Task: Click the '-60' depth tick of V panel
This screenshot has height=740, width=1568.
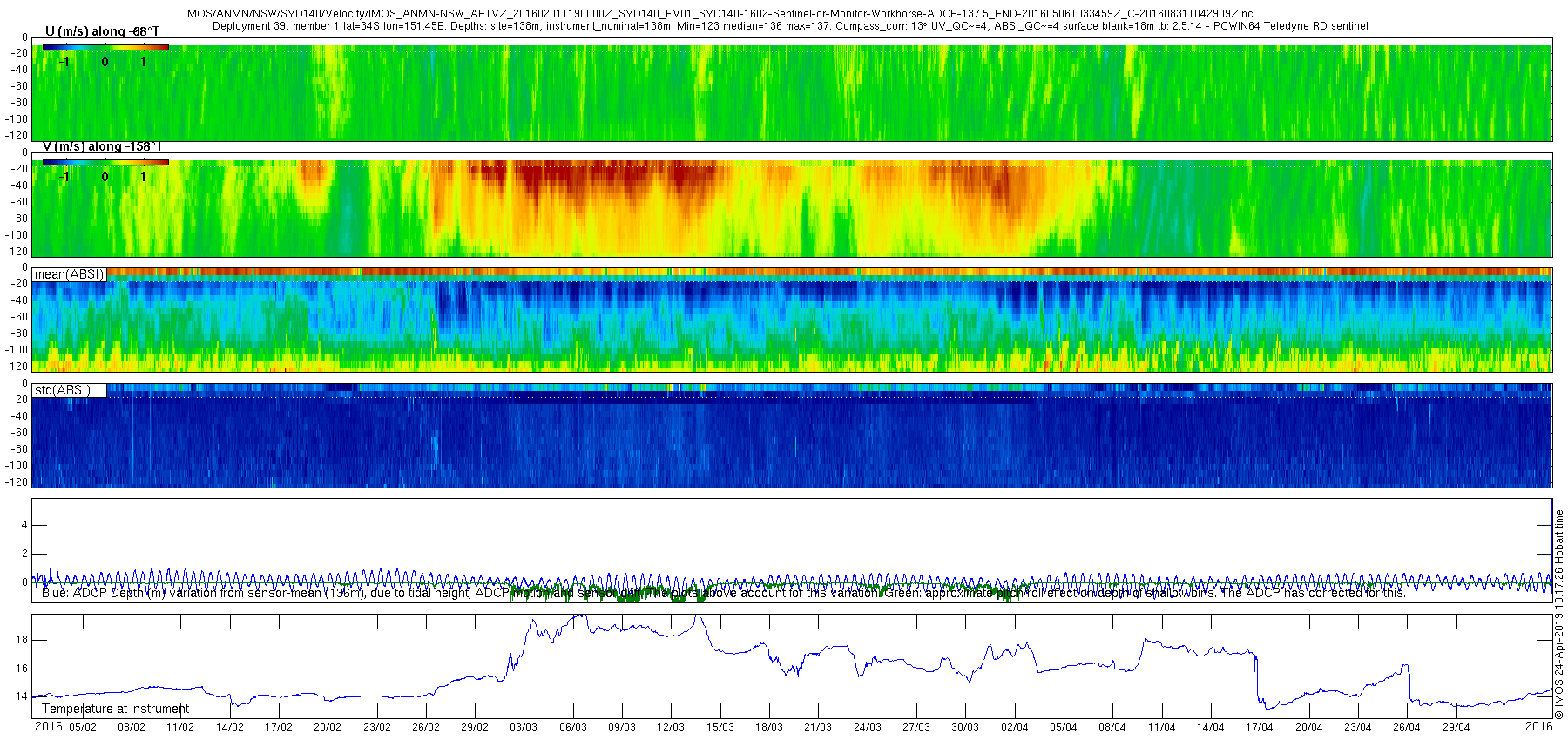Action: coord(18,202)
